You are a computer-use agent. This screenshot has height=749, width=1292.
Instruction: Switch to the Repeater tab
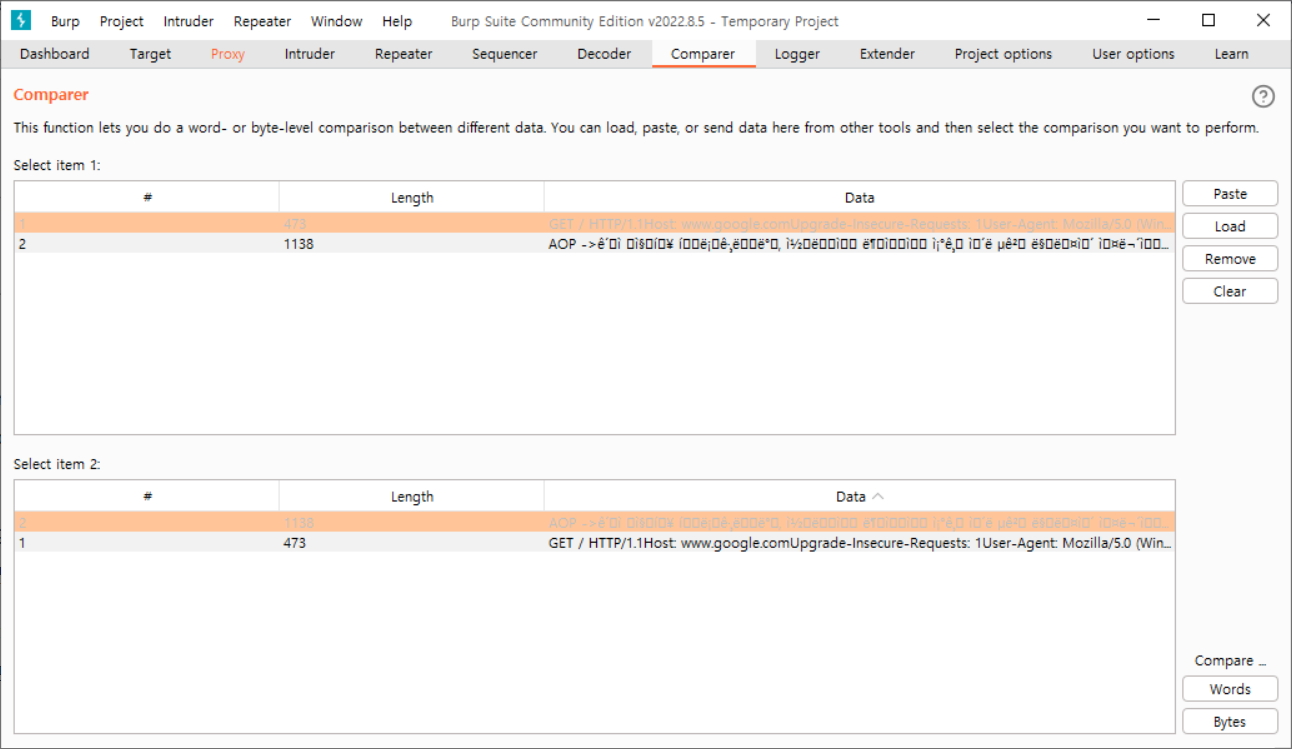pyautogui.click(x=404, y=54)
